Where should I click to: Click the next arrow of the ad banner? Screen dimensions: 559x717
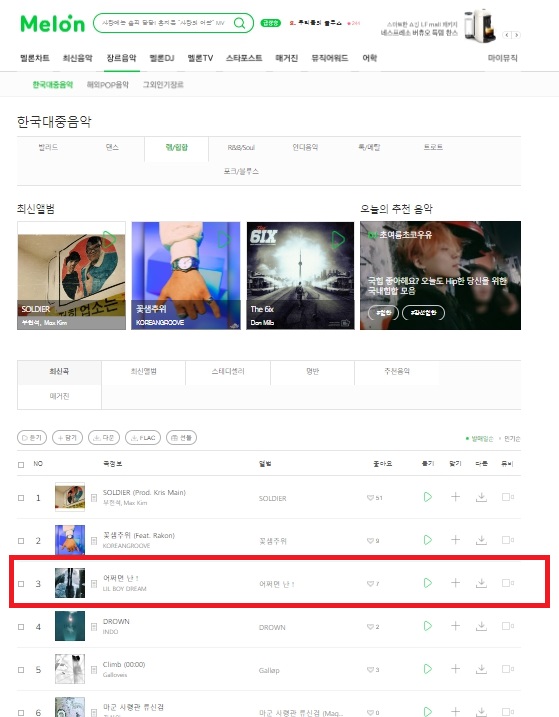(x=516, y=35)
